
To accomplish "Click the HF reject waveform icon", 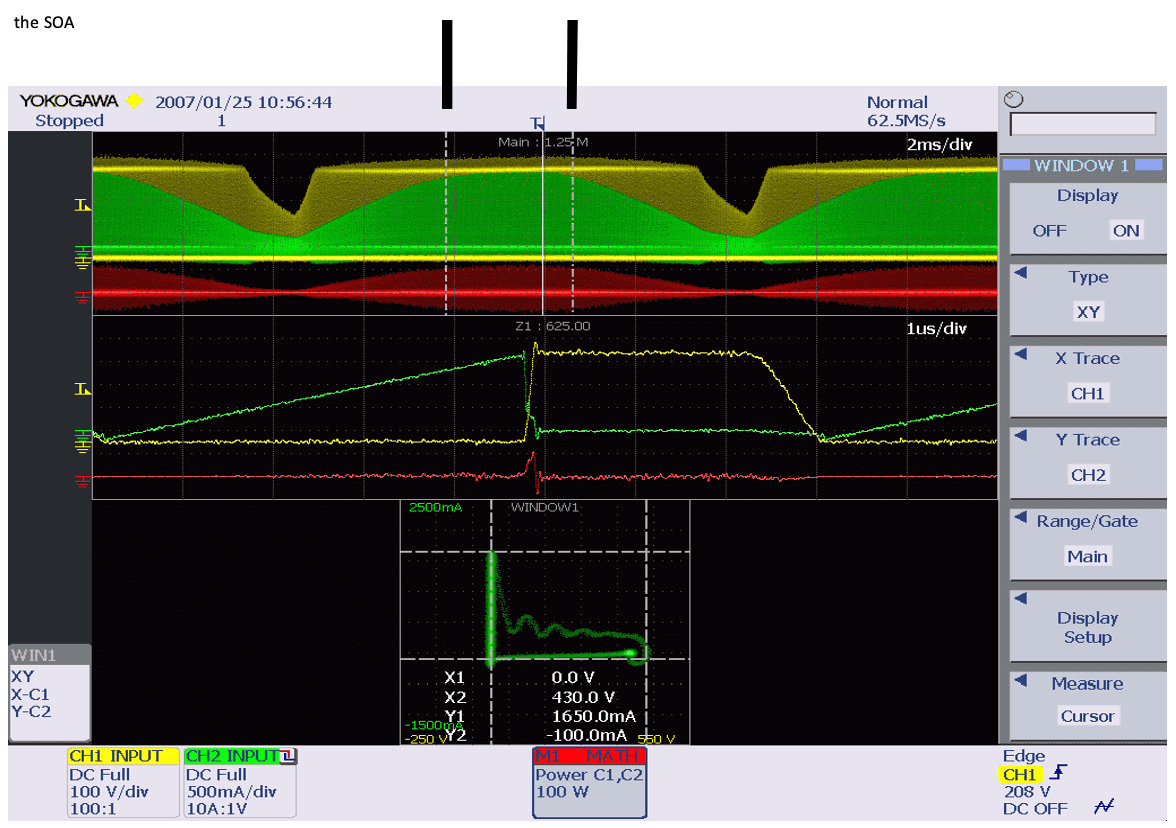I will 1103,806.
